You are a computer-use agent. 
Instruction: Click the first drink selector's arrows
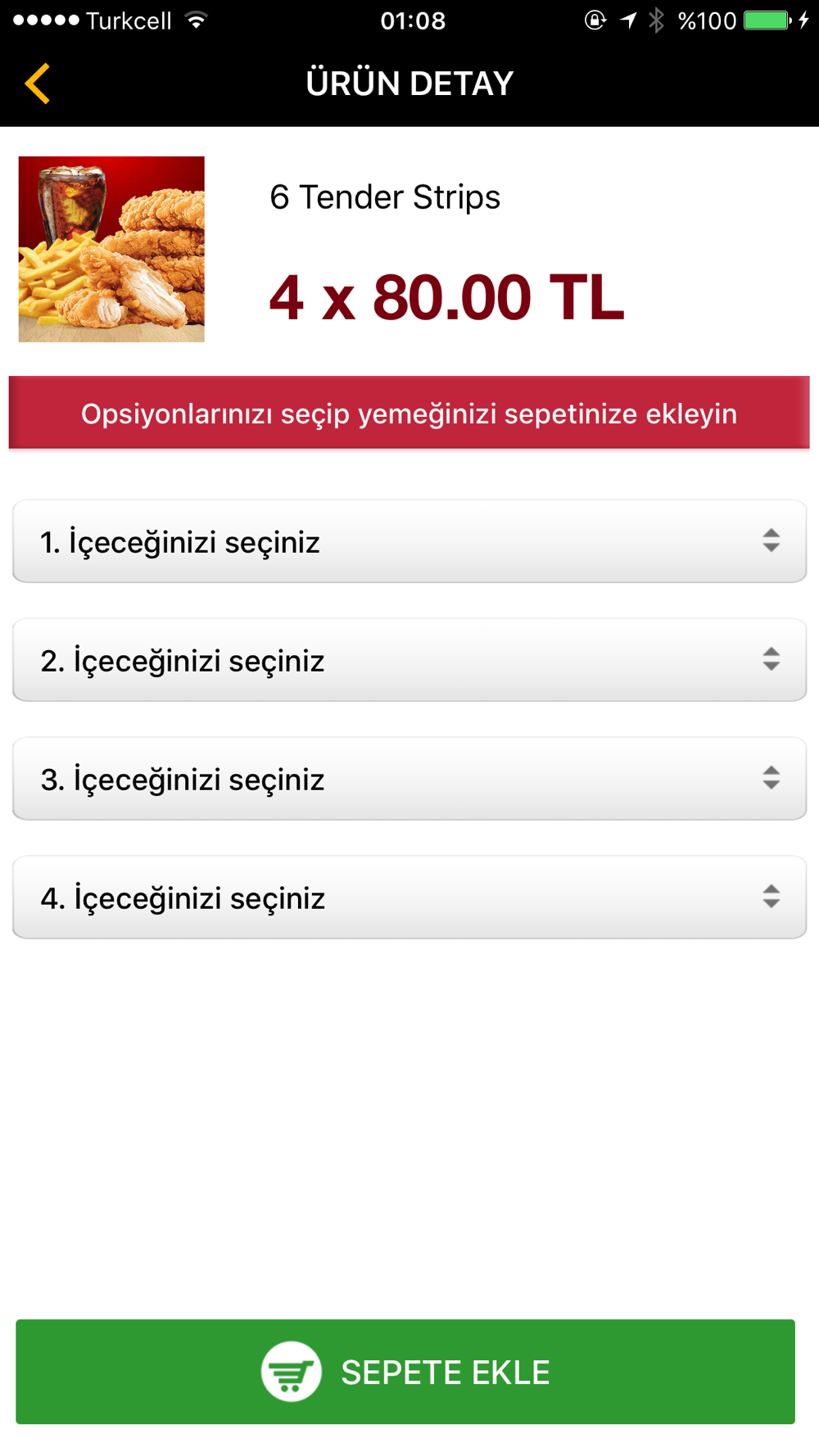[x=771, y=540]
